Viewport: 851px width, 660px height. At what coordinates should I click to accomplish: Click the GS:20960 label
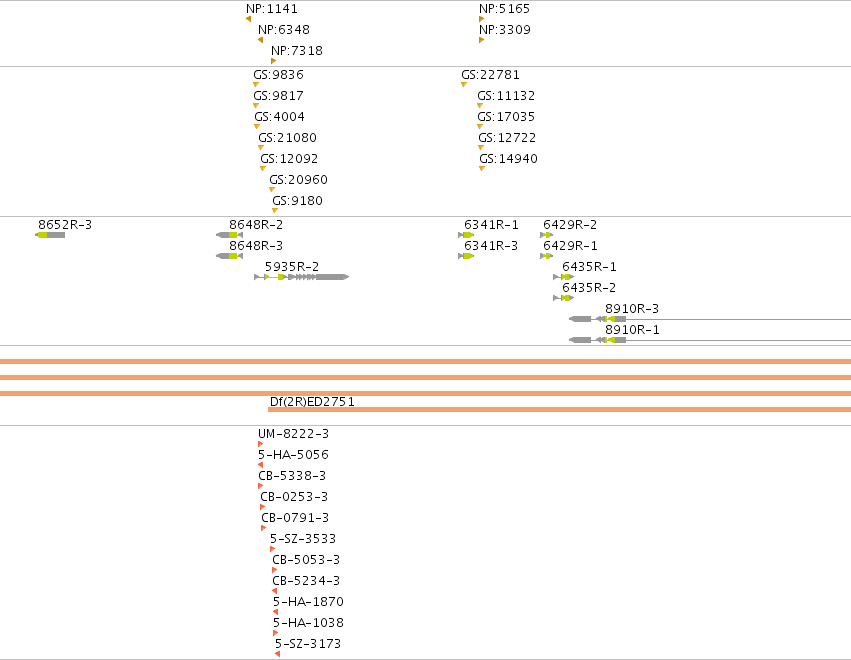299,180
